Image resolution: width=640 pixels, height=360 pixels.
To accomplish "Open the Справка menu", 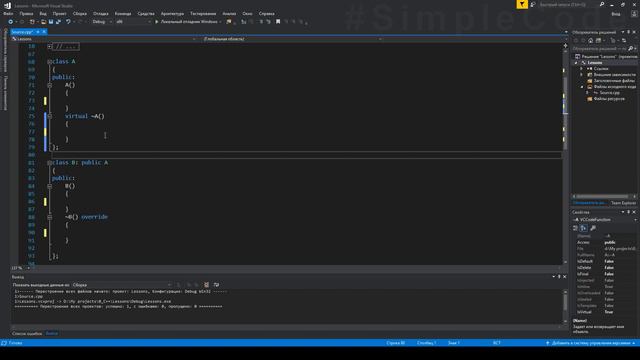I will [x=267, y=13].
